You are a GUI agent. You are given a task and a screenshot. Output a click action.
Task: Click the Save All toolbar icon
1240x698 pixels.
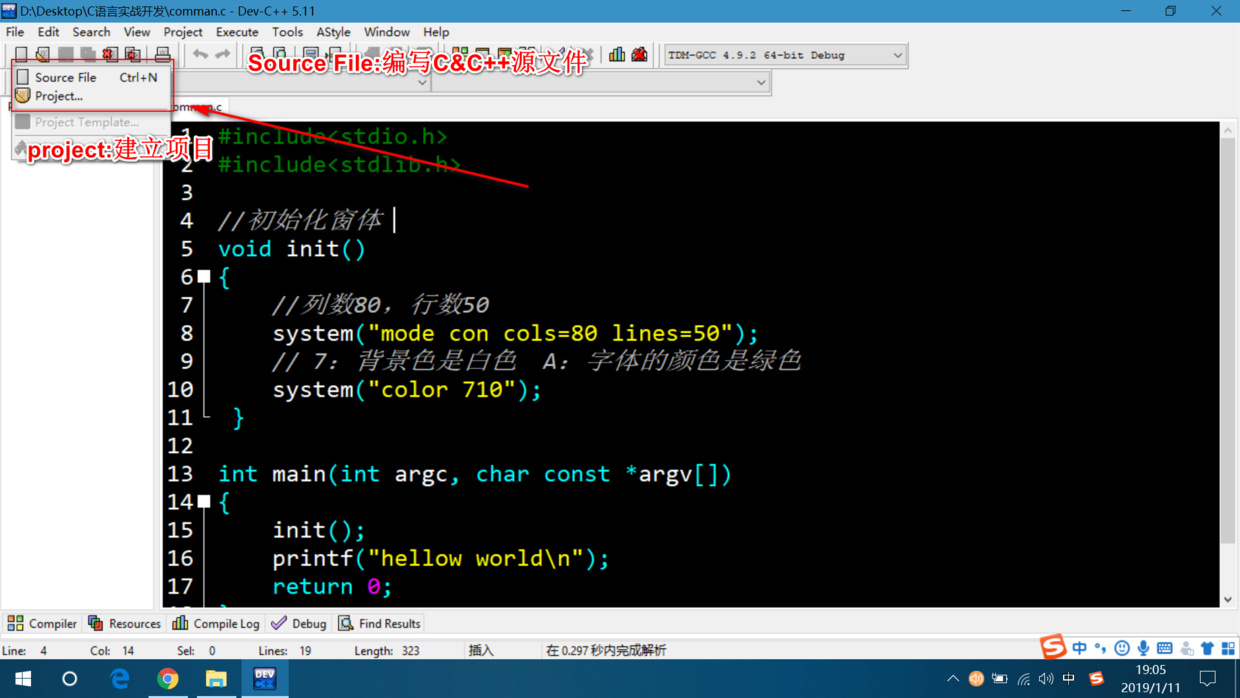(88, 54)
